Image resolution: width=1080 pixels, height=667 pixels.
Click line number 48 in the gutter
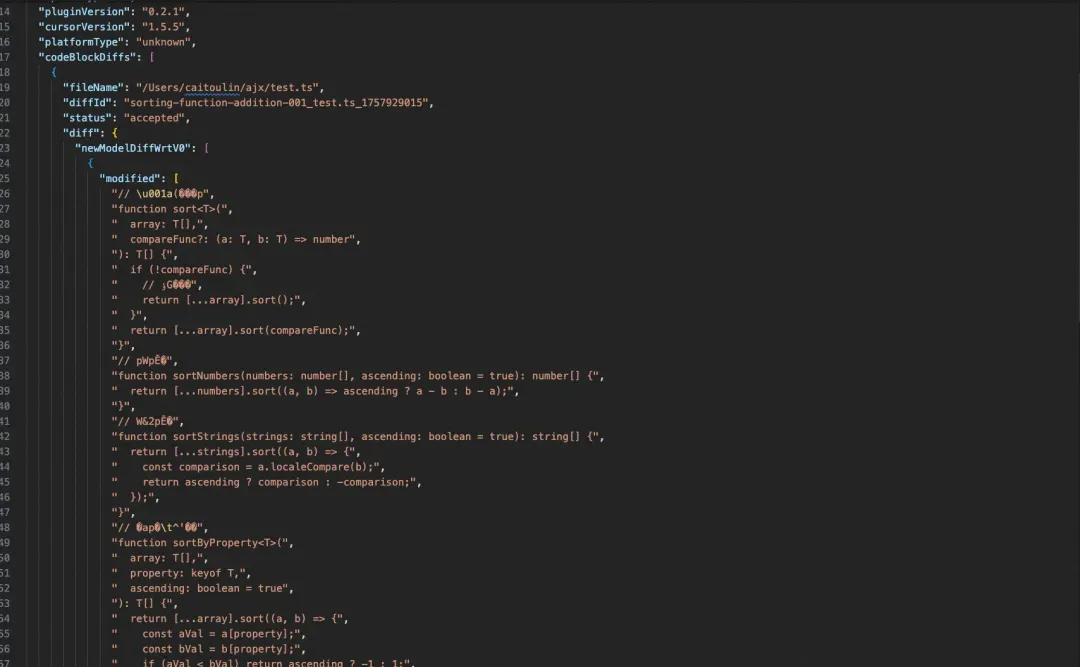(5, 527)
